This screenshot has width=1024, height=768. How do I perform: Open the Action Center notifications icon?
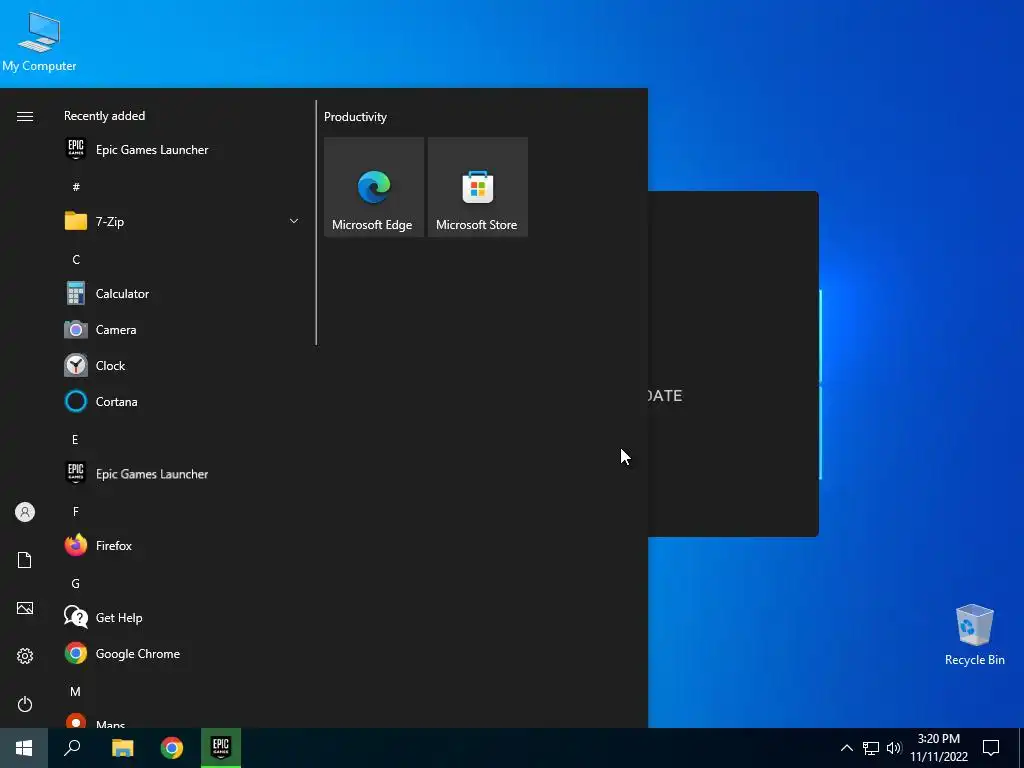[991, 748]
